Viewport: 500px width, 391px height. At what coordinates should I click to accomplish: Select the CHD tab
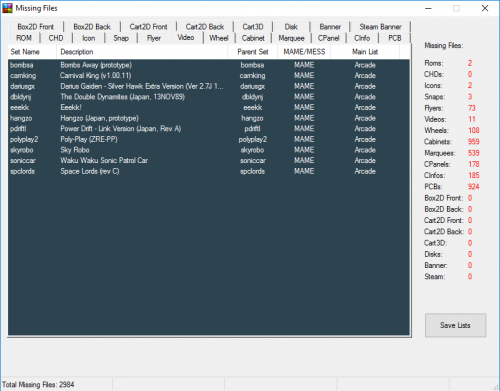click(56, 38)
